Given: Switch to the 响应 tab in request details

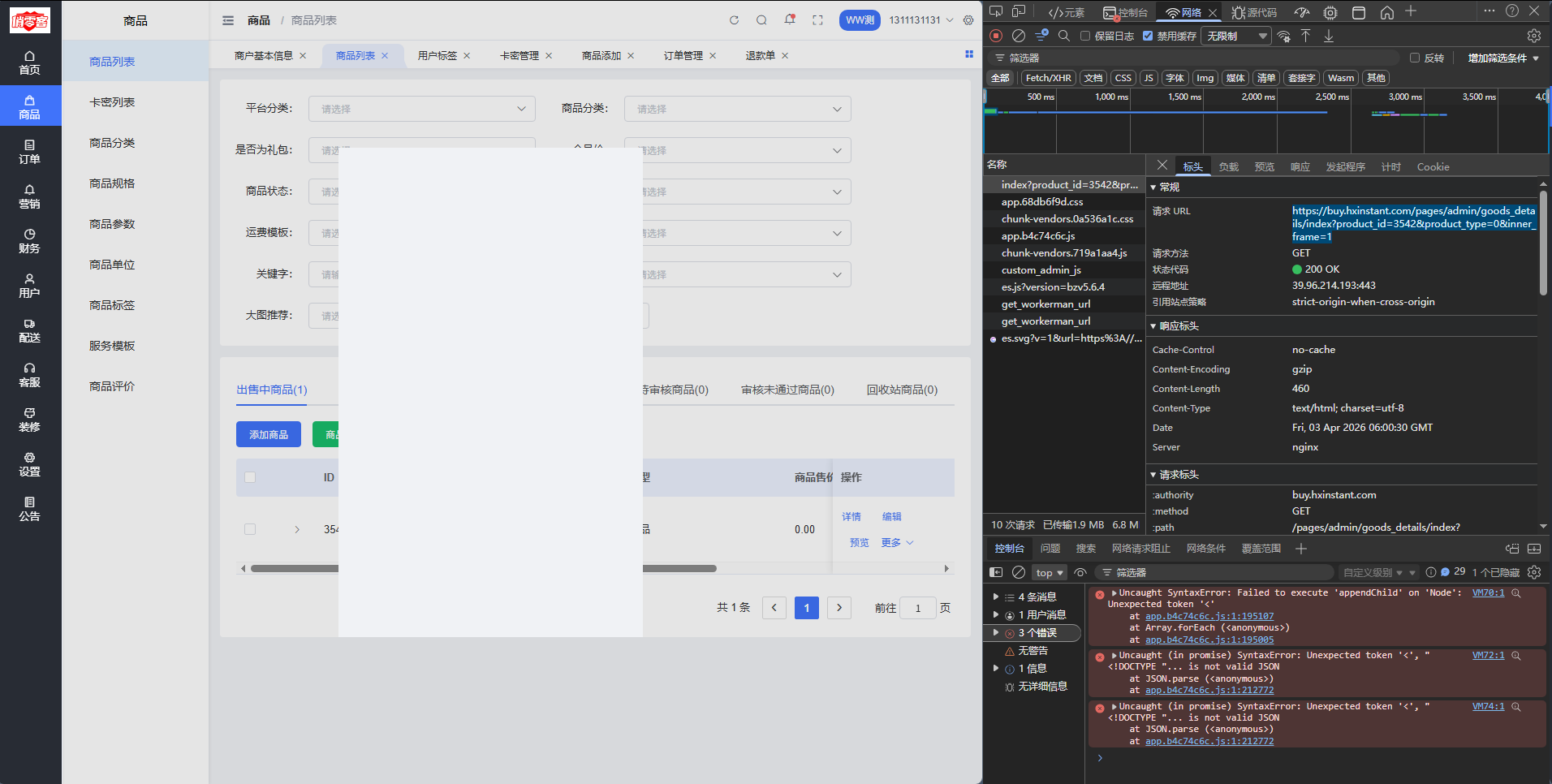Looking at the screenshot, I should [x=1300, y=166].
